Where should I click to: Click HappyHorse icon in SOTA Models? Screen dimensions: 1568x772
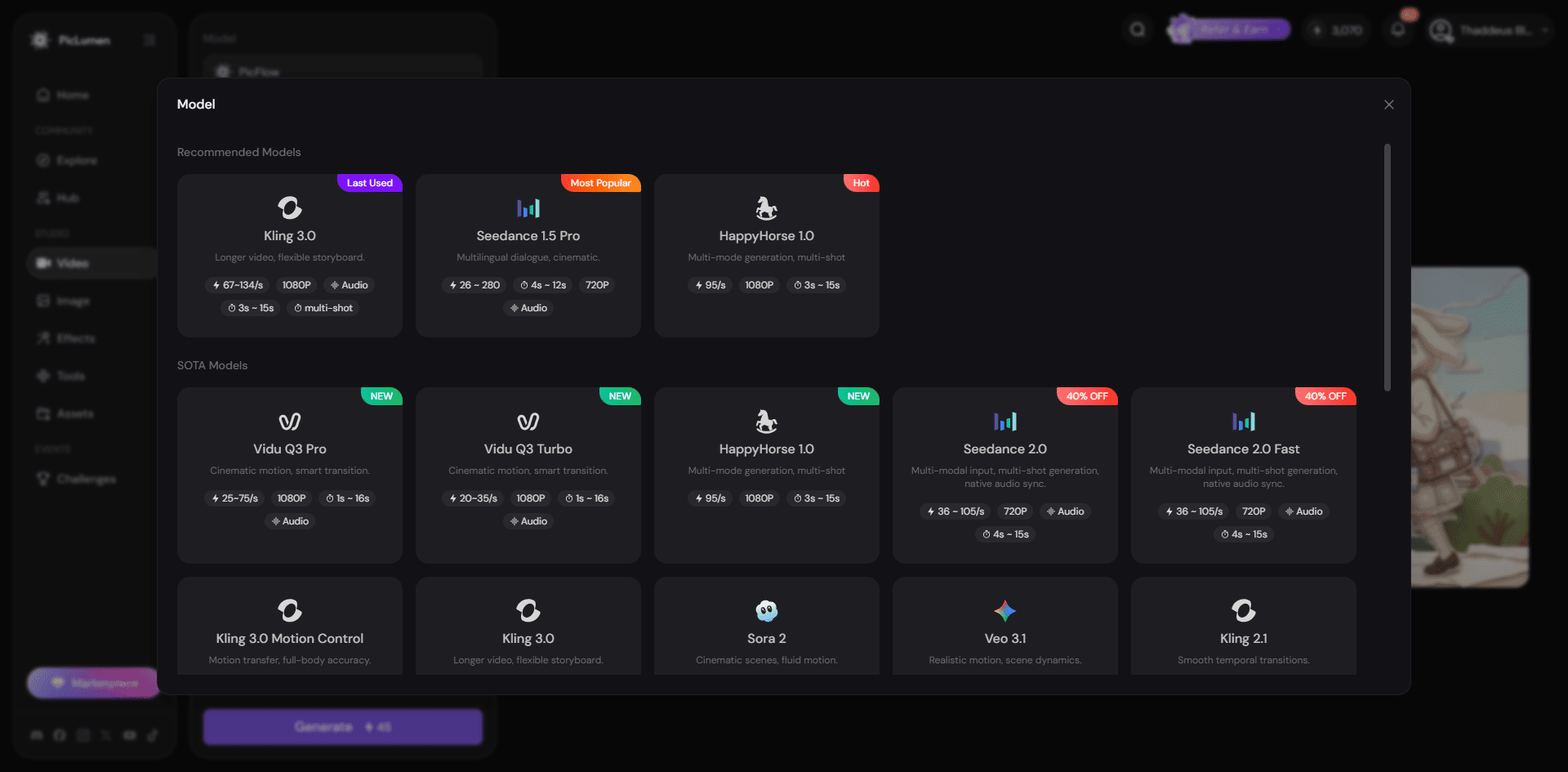click(767, 422)
